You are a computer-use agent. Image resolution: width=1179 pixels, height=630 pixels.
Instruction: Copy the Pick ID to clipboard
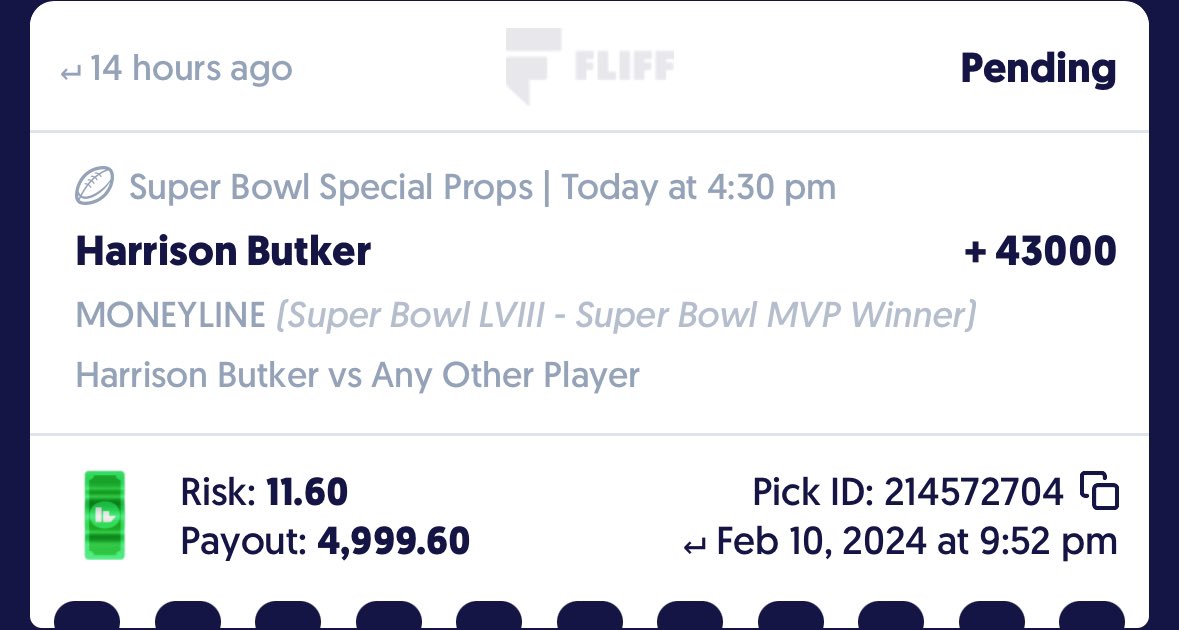click(1099, 491)
